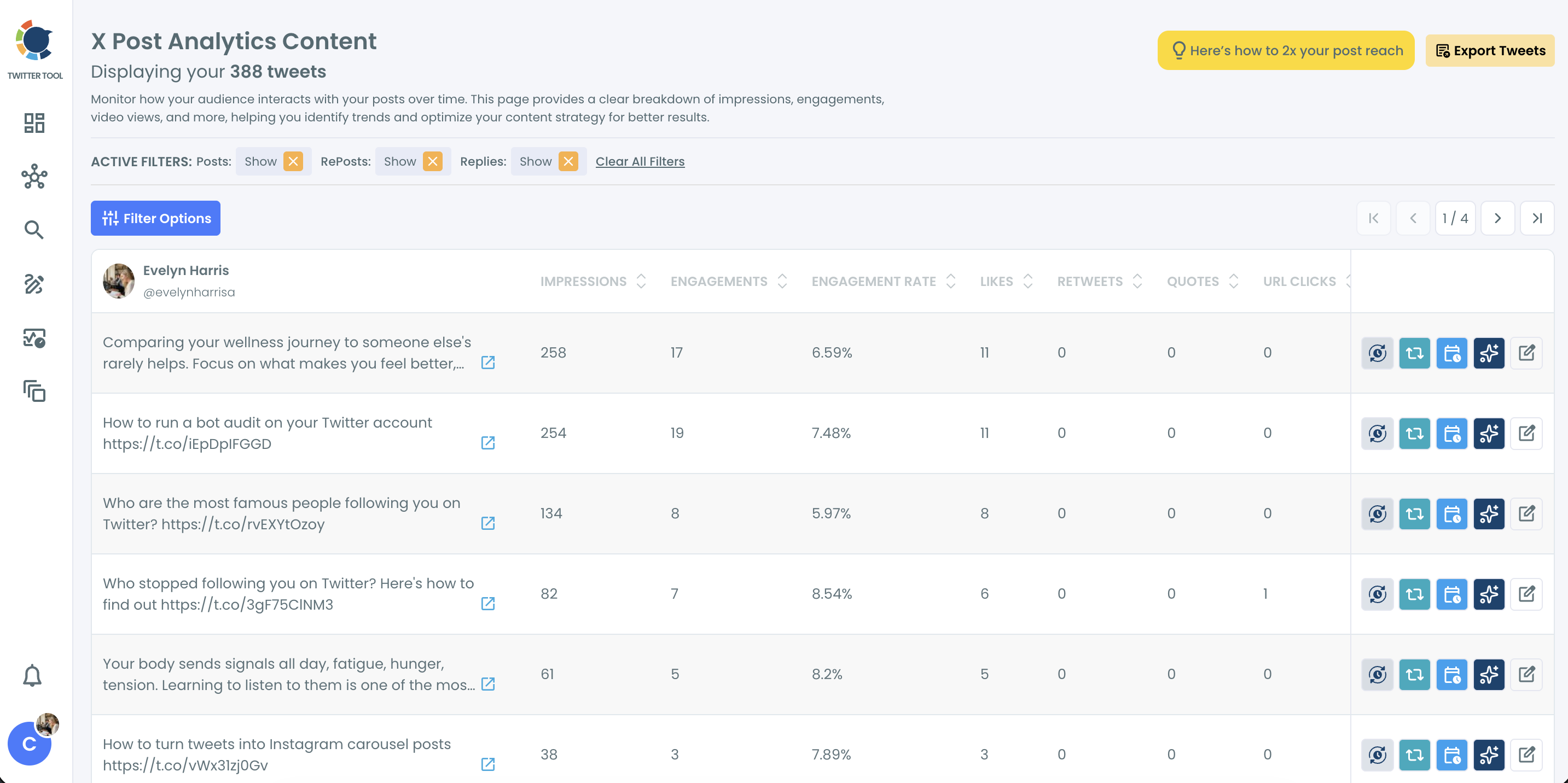Sort by Likes column
Screen dimensions: 1568x783
[1028, 281]
